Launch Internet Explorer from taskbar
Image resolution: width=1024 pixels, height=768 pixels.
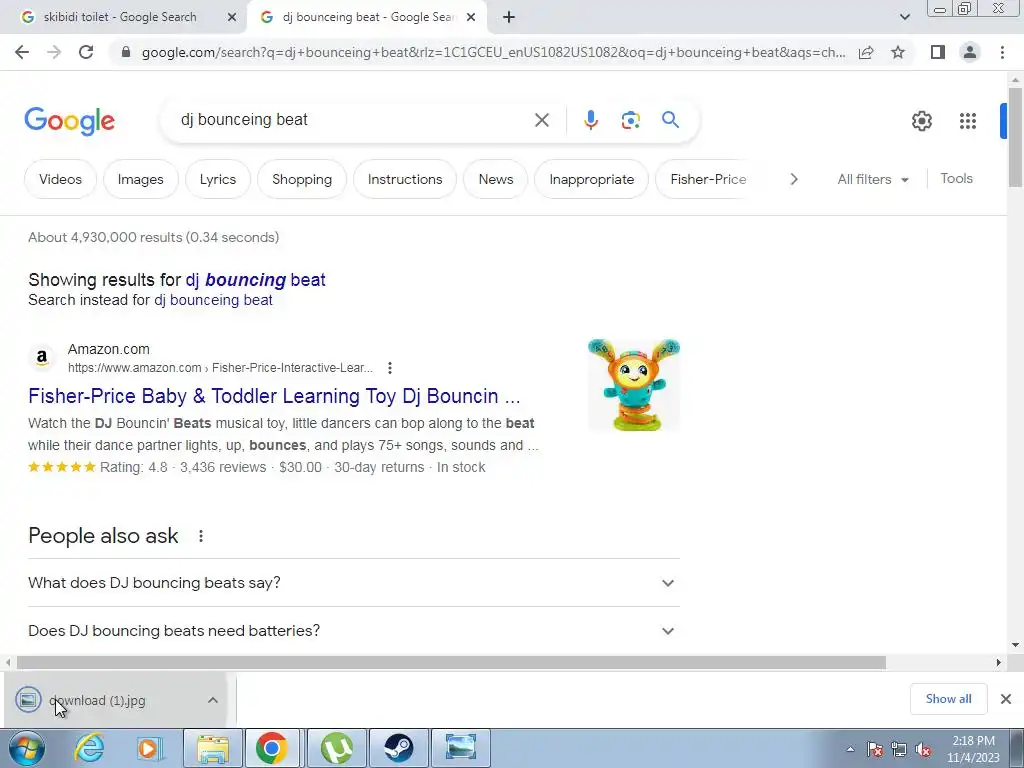tap(89, 748)
